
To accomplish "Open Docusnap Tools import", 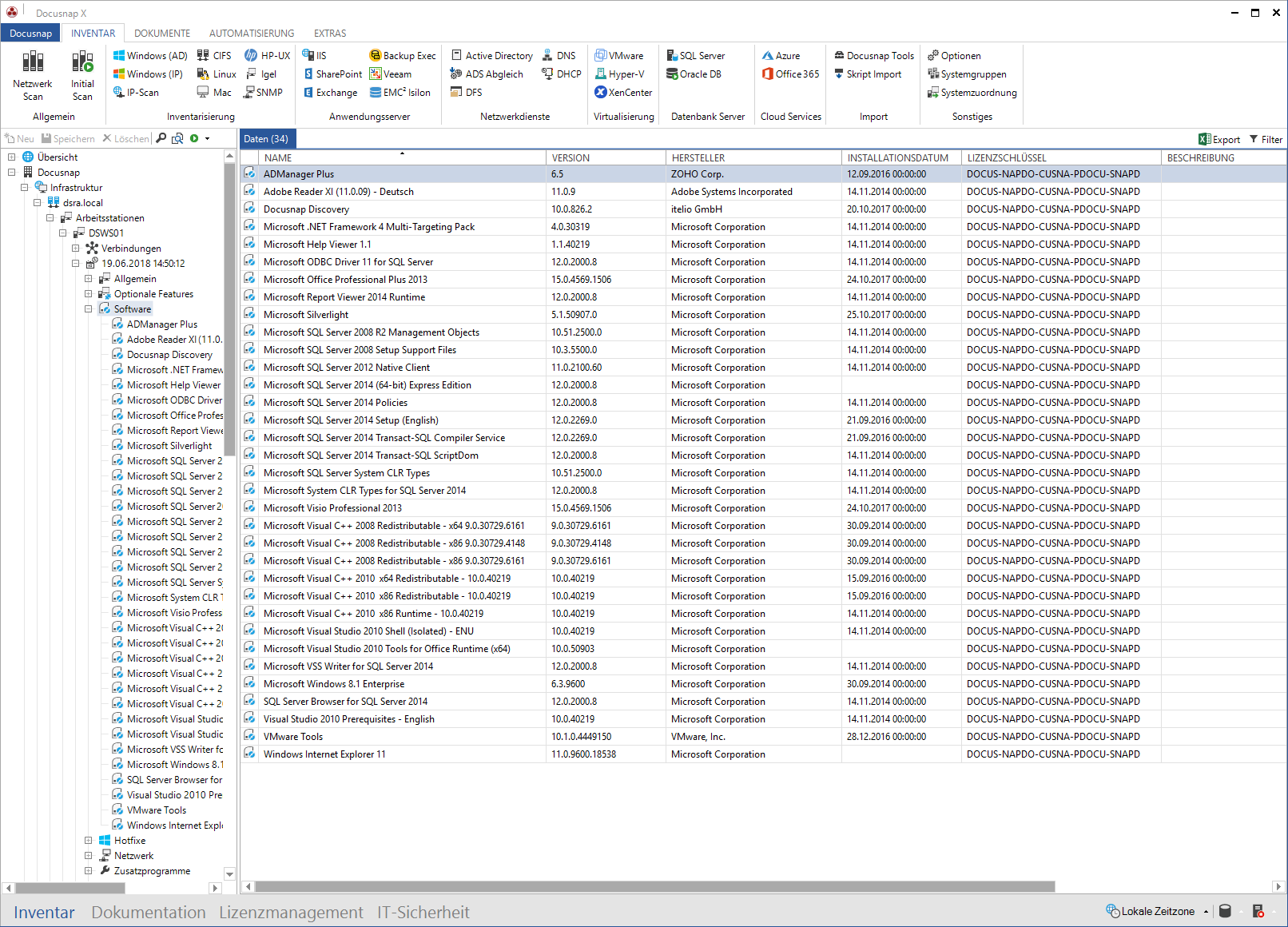I will [x=874, y=56].
